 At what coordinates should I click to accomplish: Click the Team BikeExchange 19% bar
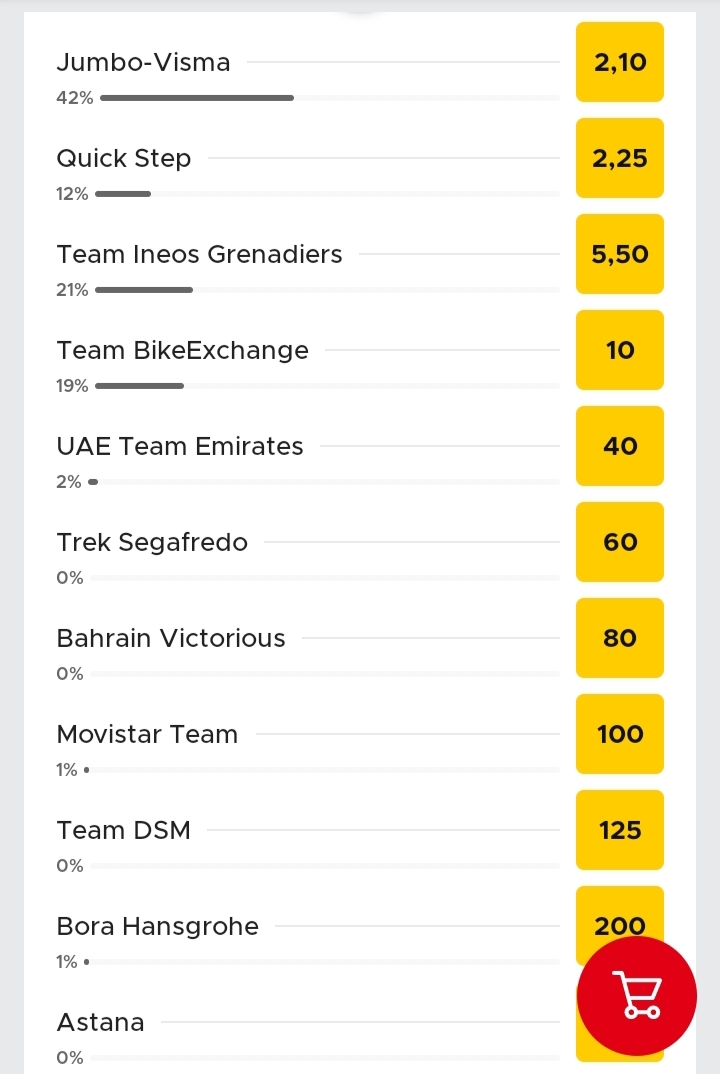(140, 386)
